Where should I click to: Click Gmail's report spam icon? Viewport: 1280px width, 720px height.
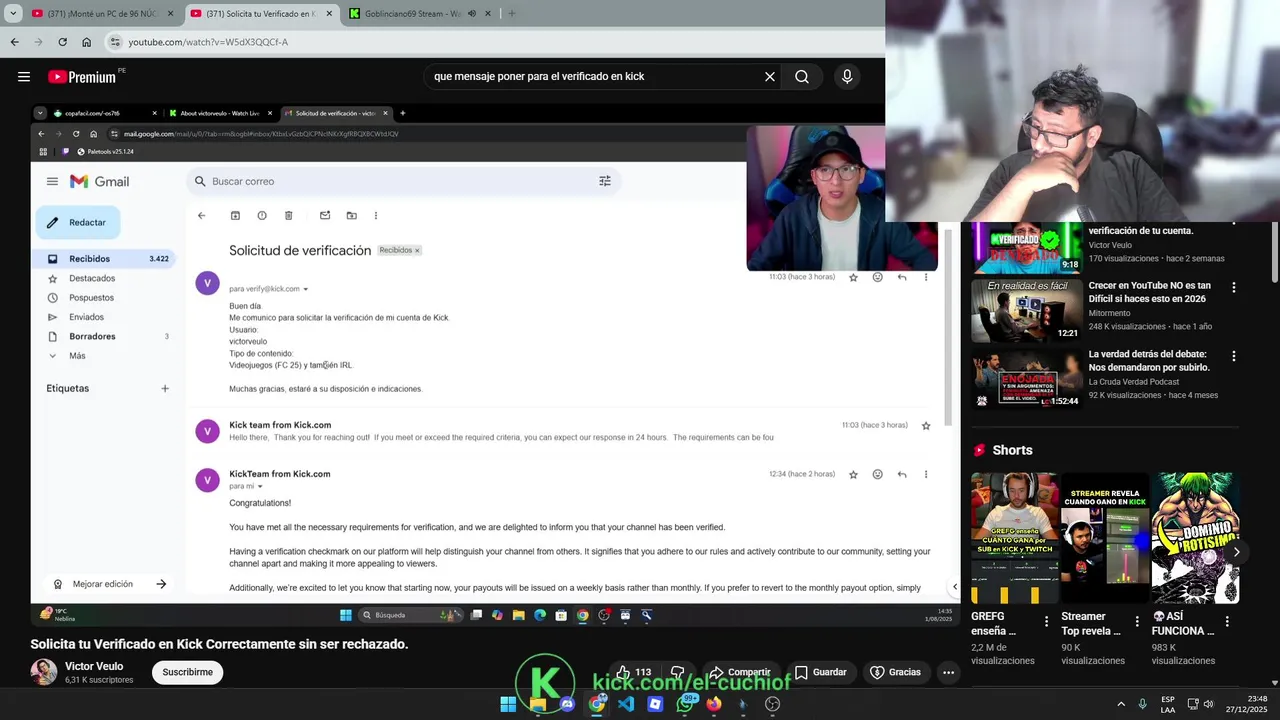[262, 215]
